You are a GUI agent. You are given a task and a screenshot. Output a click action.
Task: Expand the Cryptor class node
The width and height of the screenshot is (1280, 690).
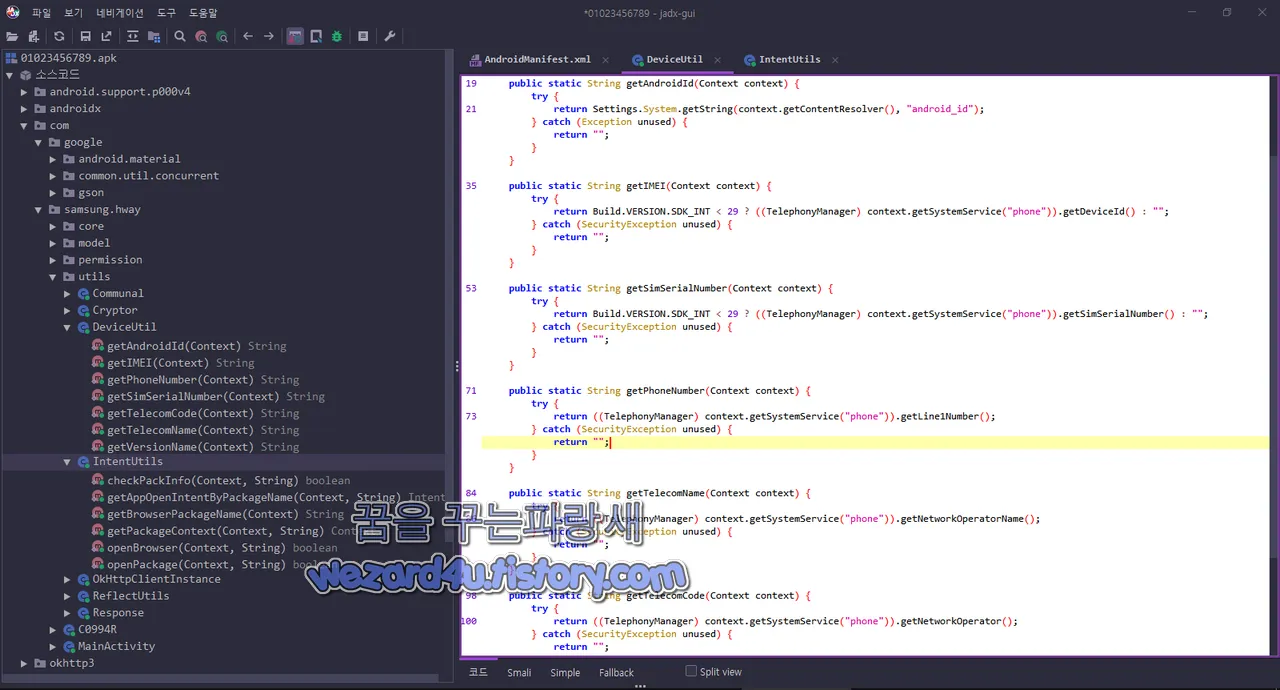[x=68, y=310]
